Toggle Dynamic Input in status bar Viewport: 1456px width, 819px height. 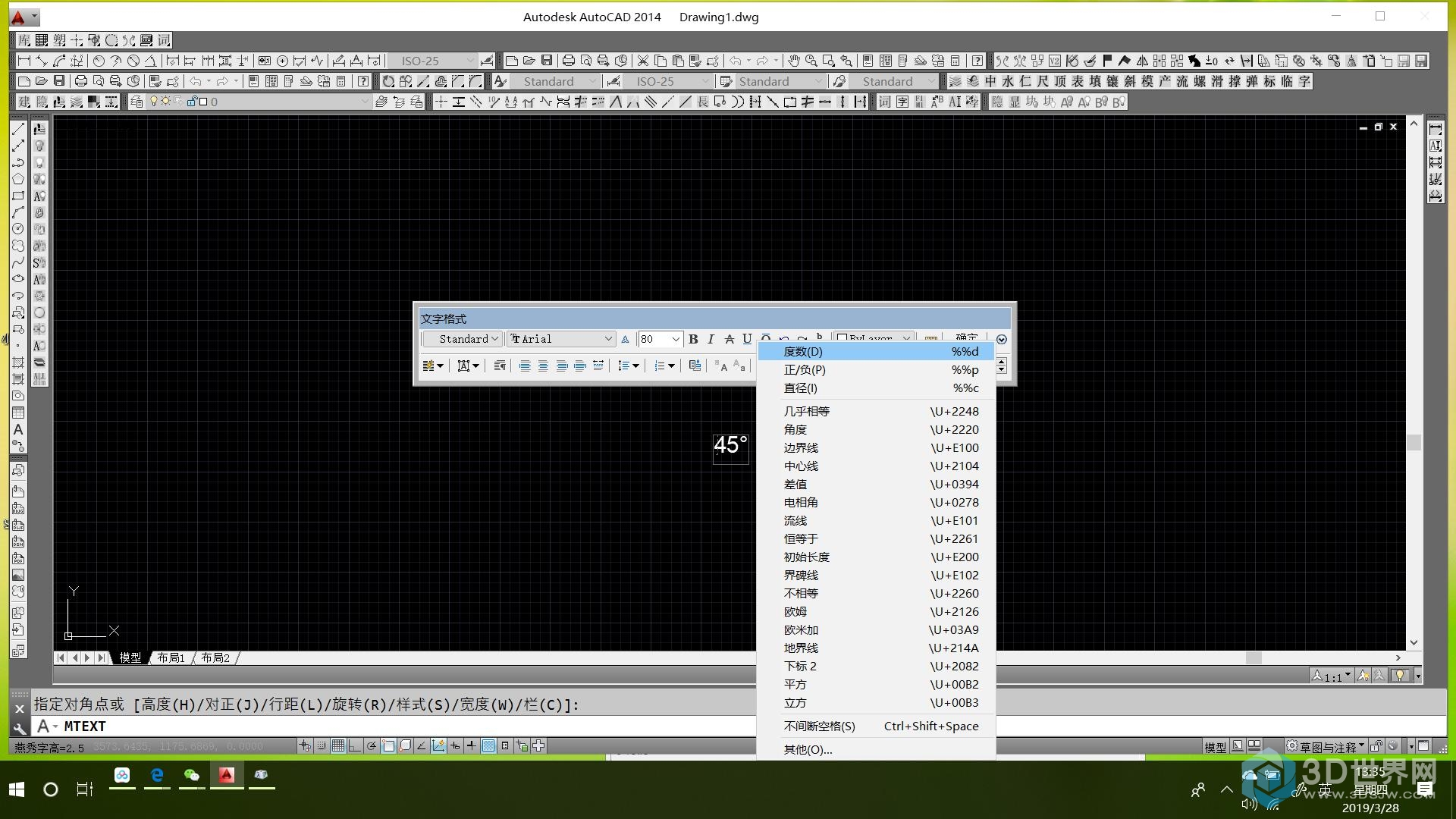pos(455,745)
